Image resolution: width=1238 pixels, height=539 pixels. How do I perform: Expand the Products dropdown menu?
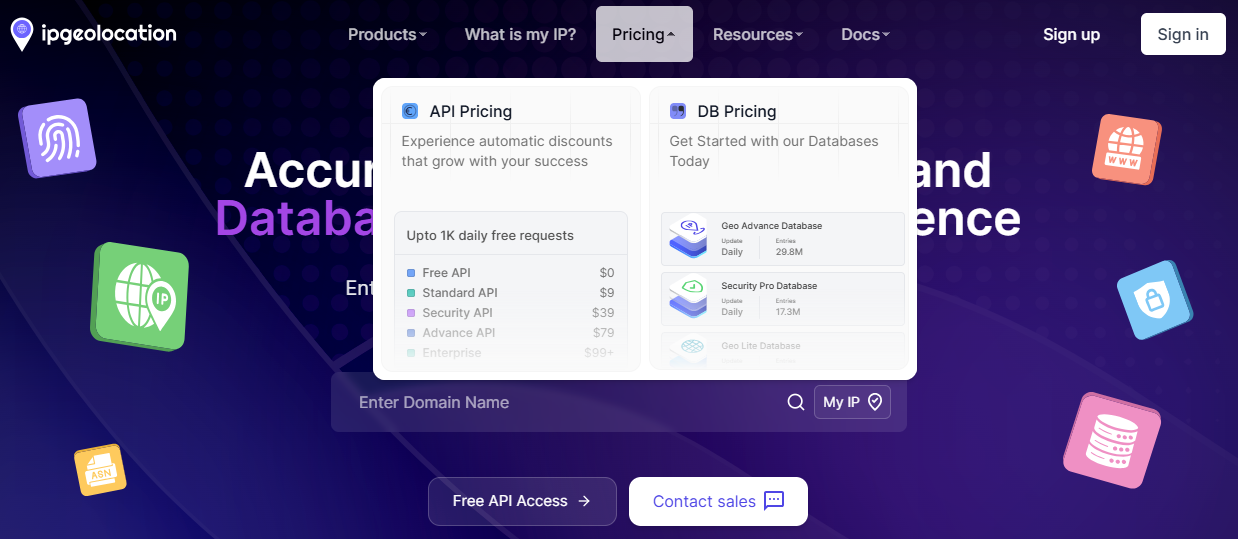[x=387, y=34]
